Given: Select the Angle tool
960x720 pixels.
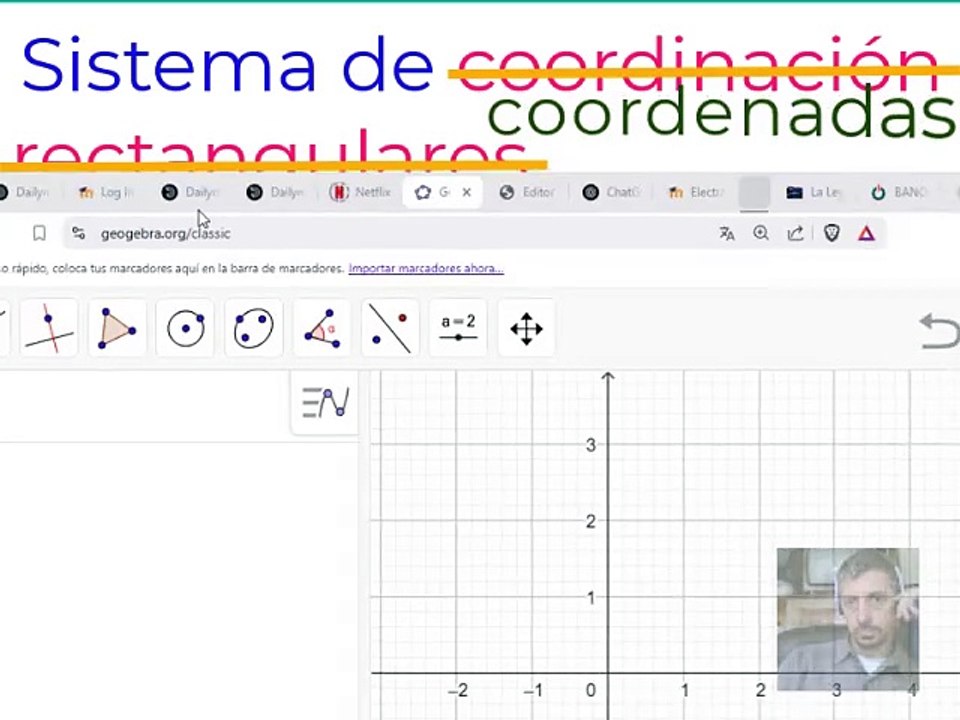Looking at the screenshot, I should coord(322,328).
